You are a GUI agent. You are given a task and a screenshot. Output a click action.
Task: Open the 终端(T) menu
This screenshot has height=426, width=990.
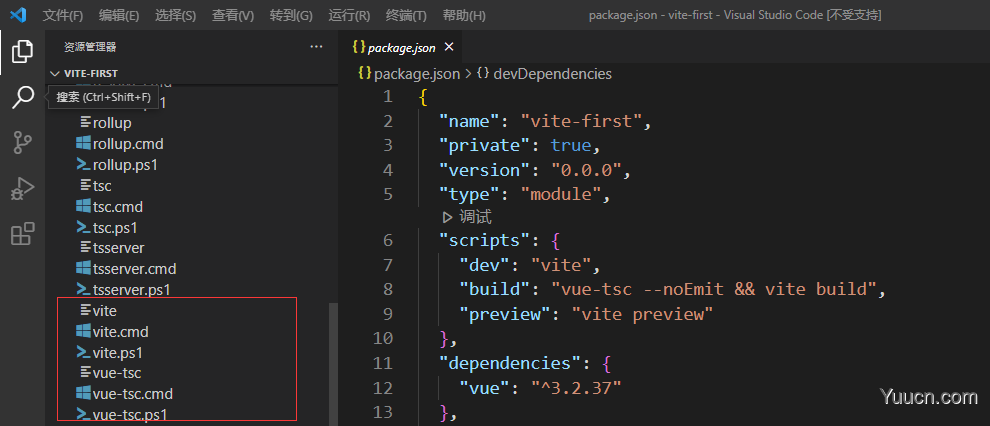pos(405,15)
